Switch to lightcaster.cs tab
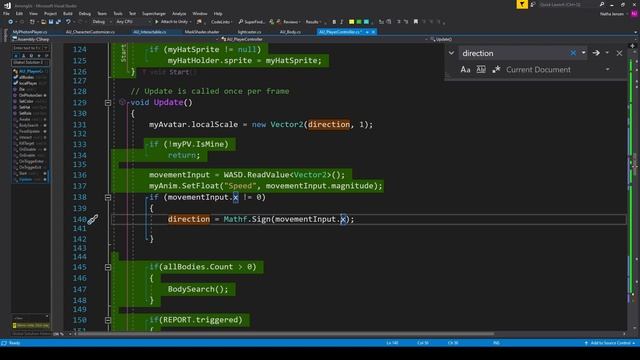Image resolution: width=640 pixels, height=360 pixels. (x=249, y=32)
